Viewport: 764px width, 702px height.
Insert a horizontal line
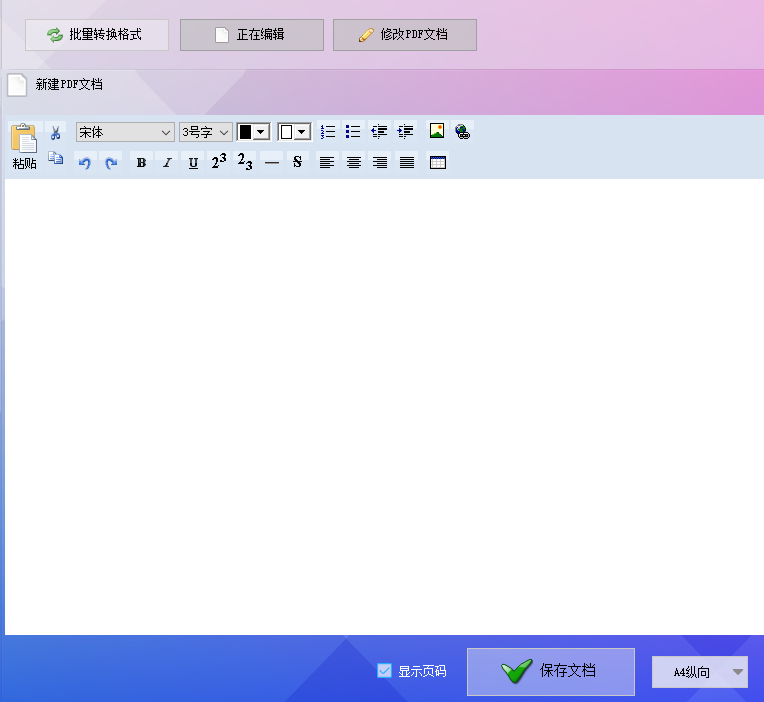[x=272, y=163]
